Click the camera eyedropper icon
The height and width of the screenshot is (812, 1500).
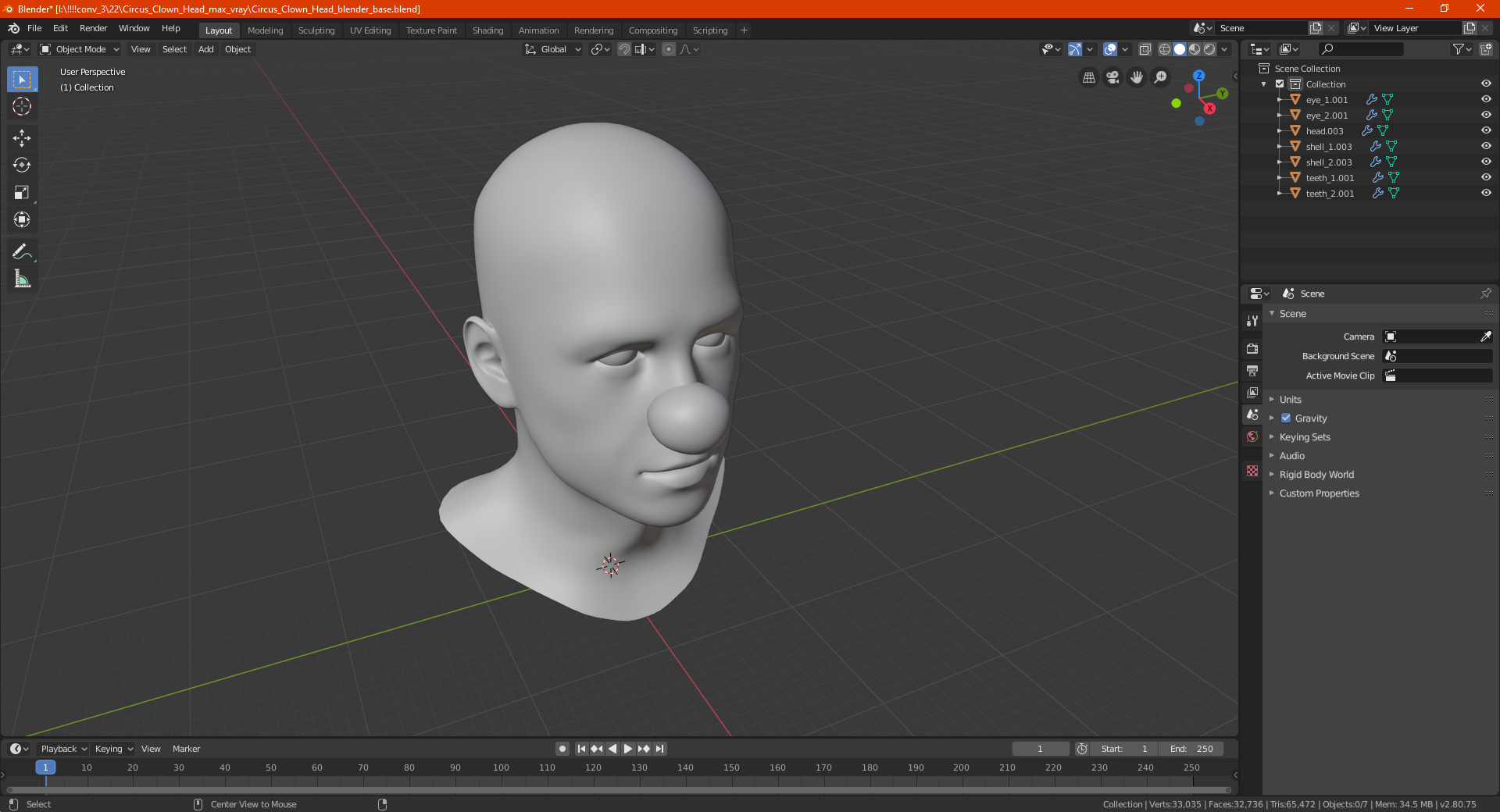coord(1485,337)
